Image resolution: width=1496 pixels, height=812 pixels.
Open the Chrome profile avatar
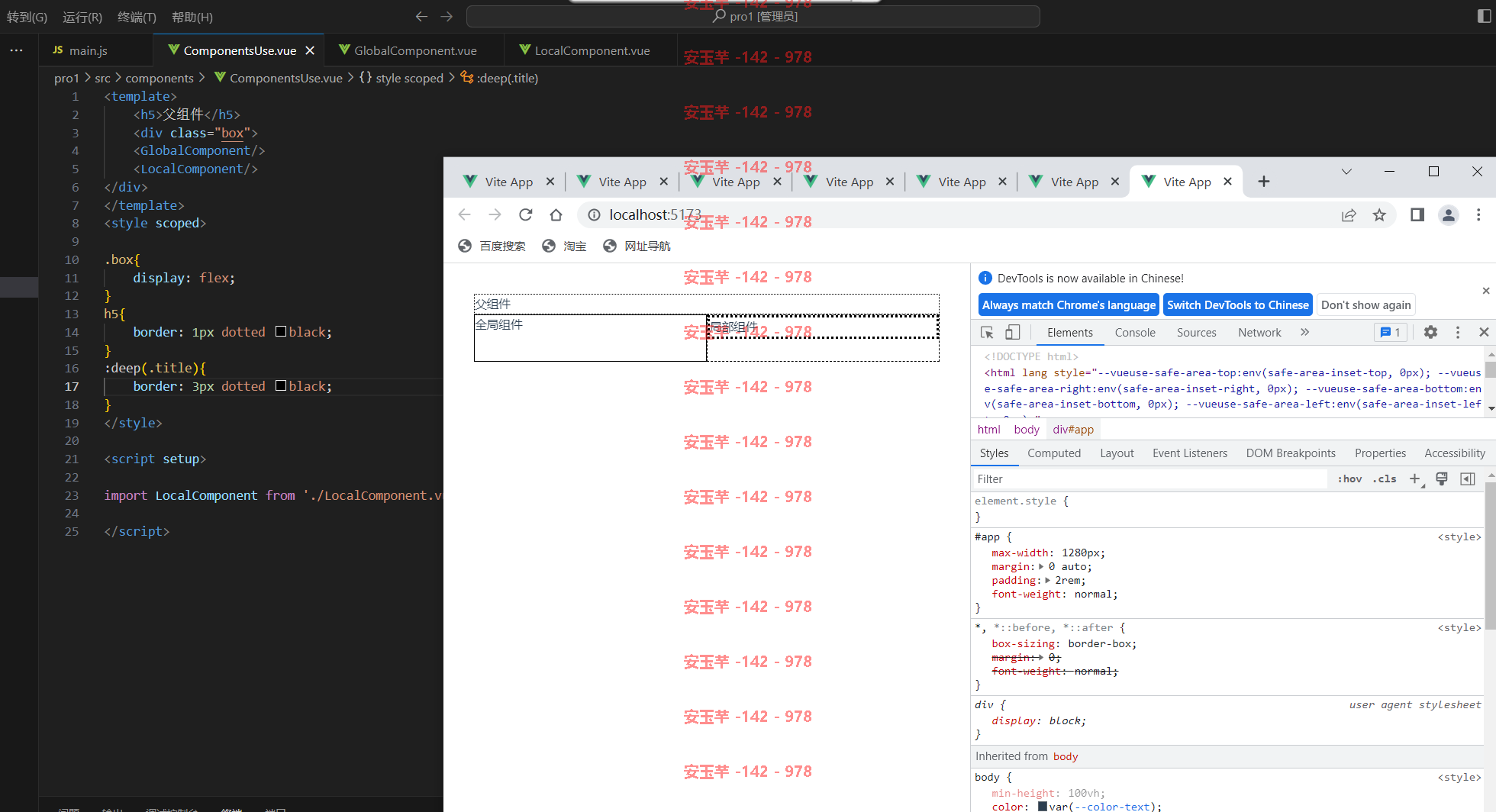pyautogui.click(x=1448, y=215)
